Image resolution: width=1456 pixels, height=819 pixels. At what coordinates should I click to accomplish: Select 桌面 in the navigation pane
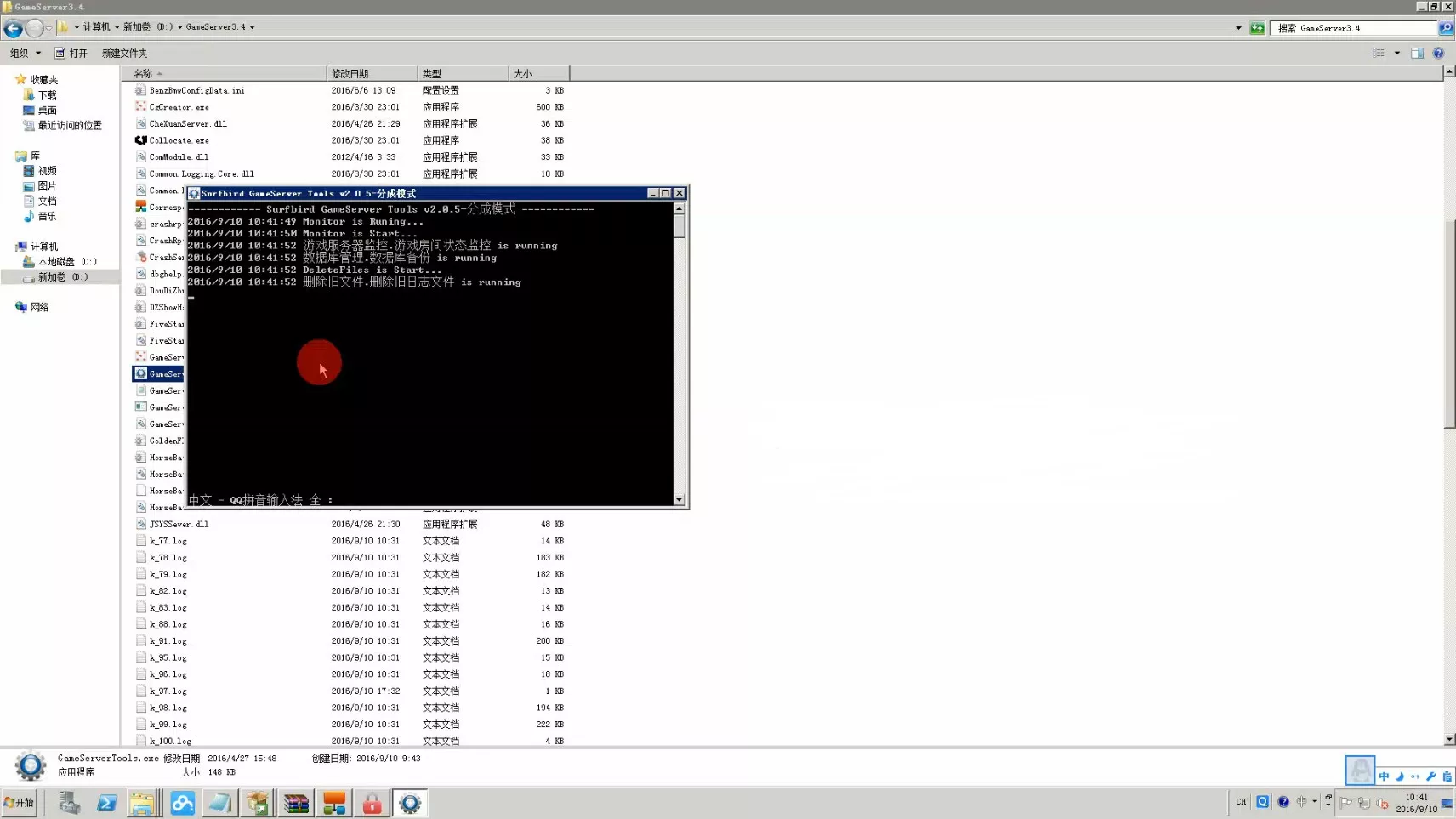tap(47, 110)
